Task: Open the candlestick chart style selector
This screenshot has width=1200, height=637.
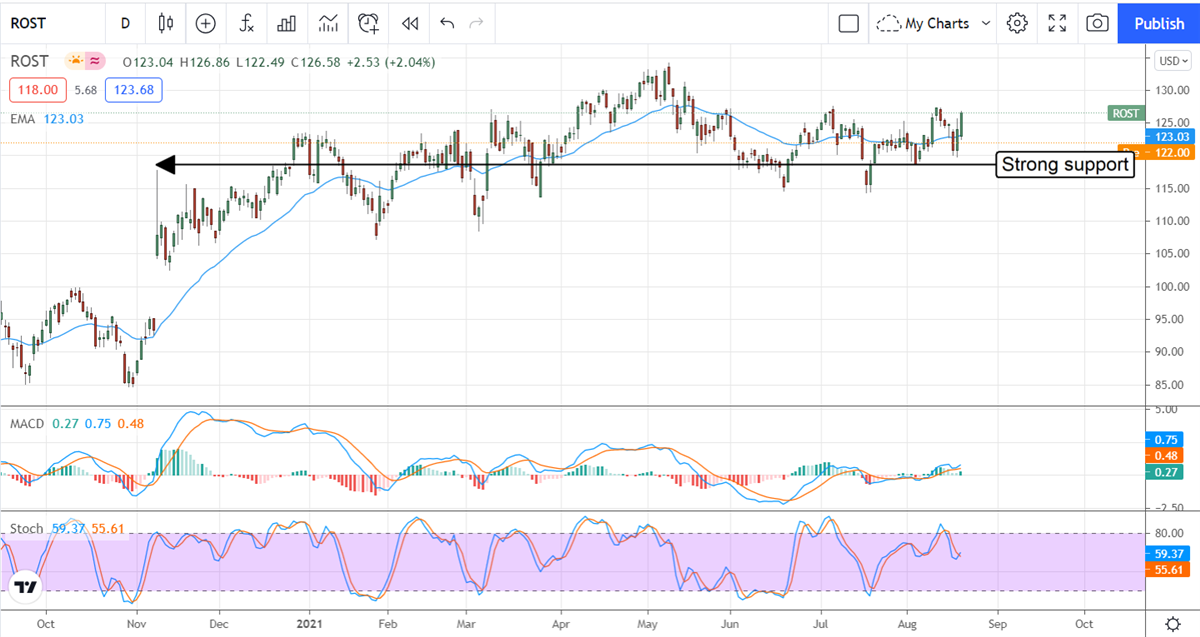Action: [x=166, y=23]
